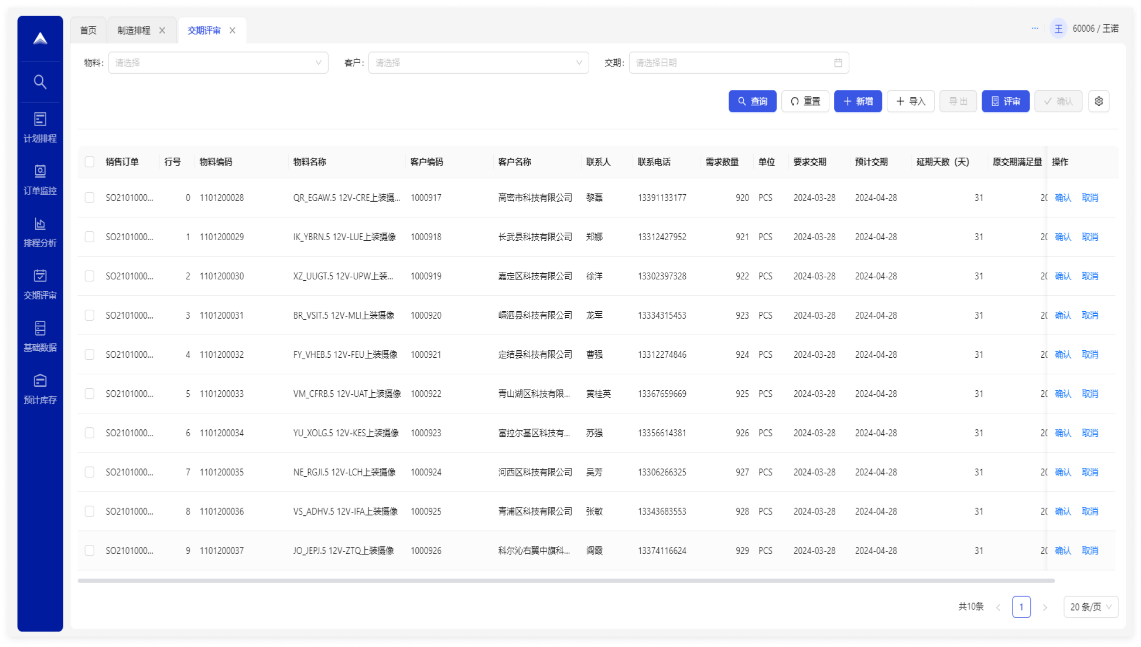This screenshot has height=647, width=1141.
Task: Click the 导入 import button
Action: [x=910, y=101]
